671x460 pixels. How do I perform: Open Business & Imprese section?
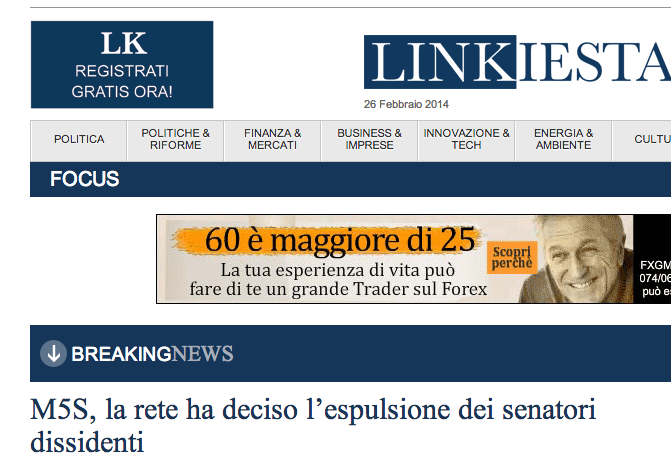369,139
